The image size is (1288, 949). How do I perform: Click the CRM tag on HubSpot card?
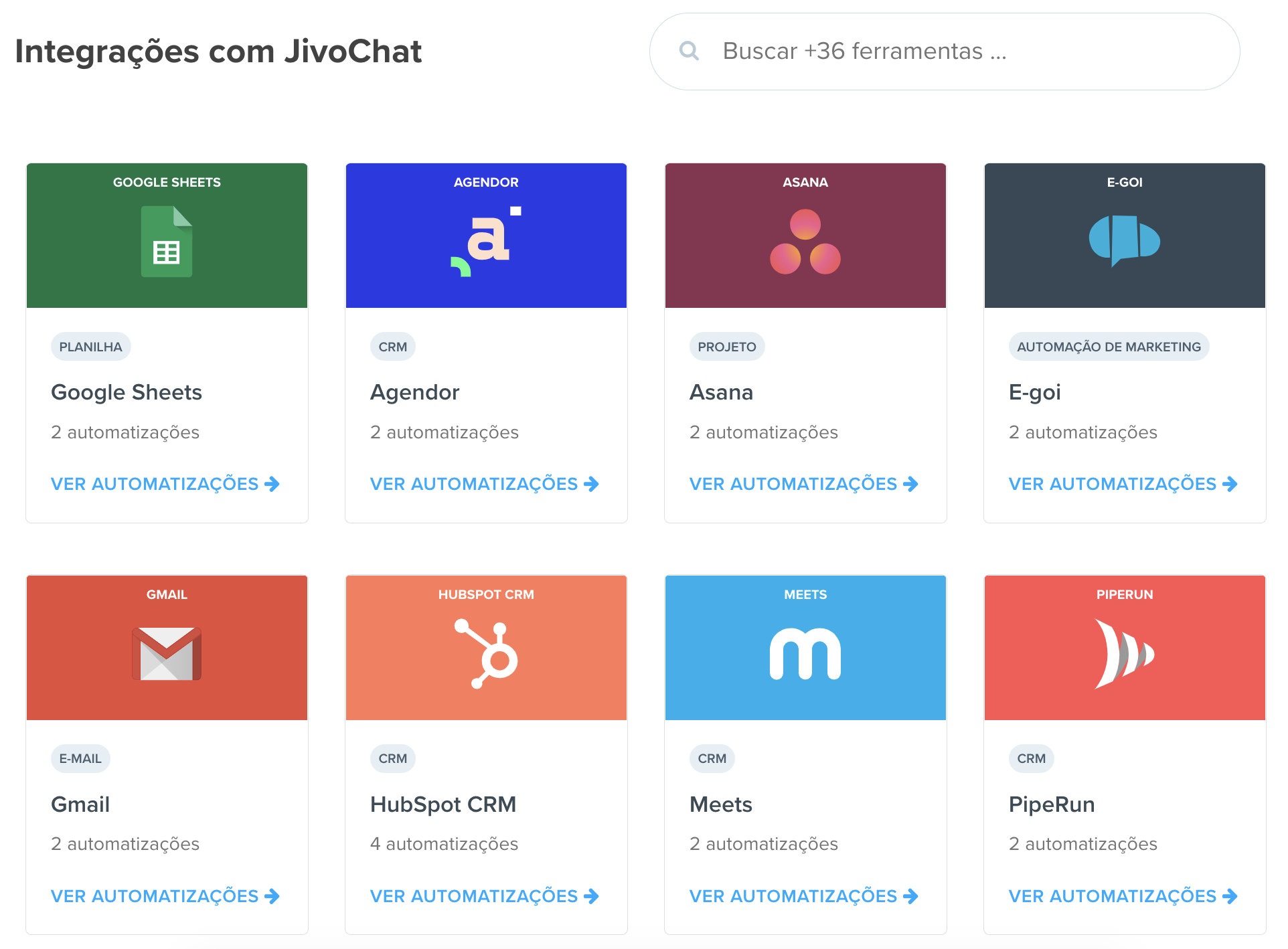pyautogui.click(x=393, y=759)
